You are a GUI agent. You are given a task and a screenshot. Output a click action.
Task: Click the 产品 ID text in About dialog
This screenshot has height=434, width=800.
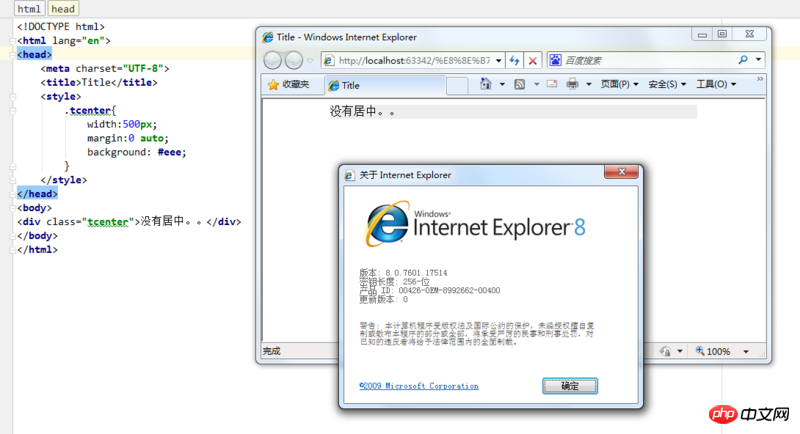[430, 290]
